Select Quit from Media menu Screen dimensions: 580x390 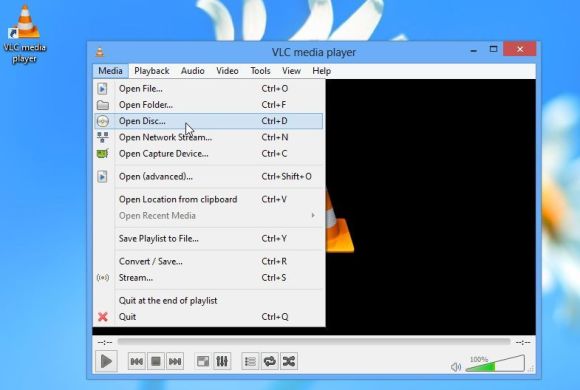pyautogui.click(x=209, y=317)
